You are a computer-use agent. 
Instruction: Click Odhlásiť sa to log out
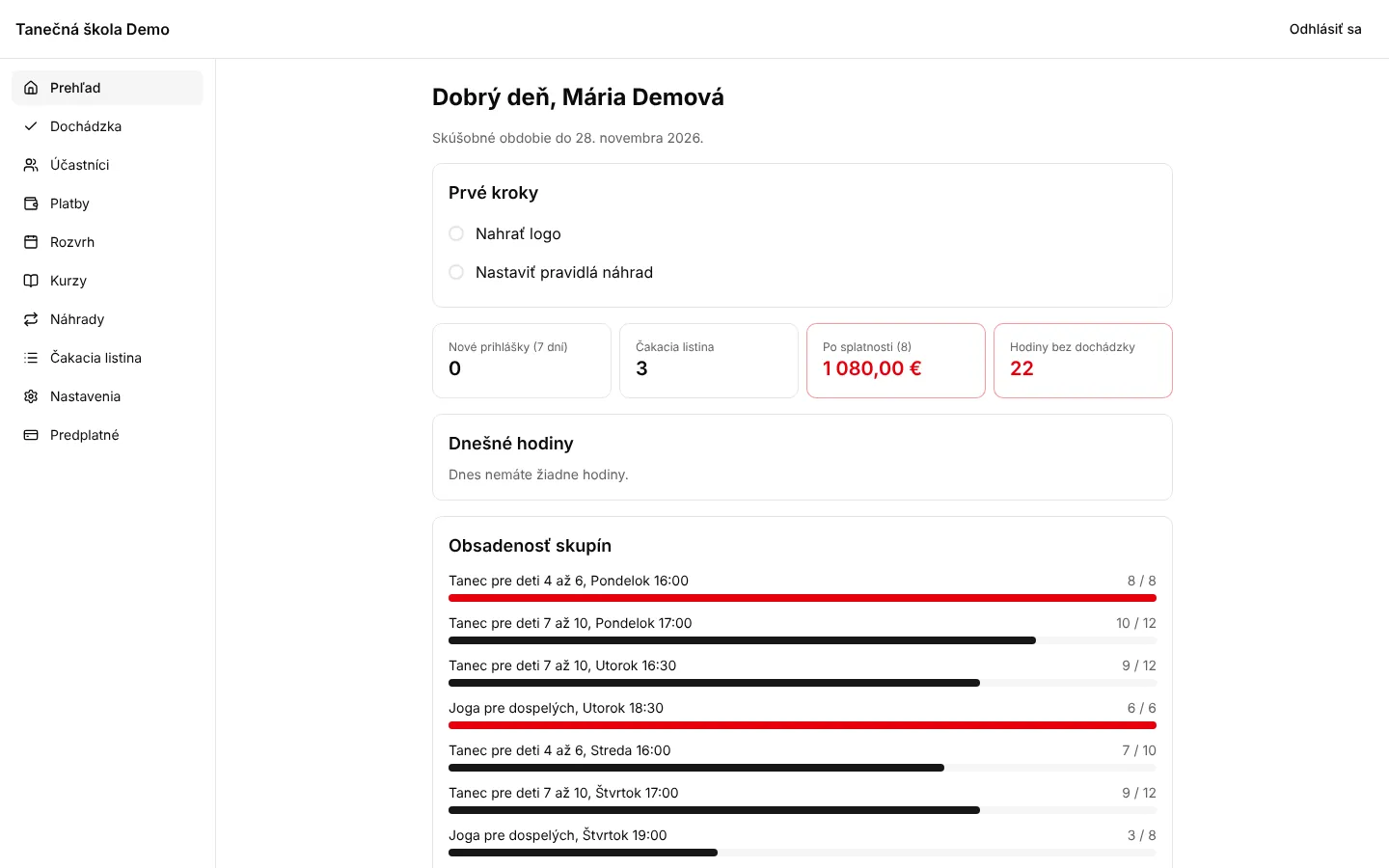[x=1325, y=29]
